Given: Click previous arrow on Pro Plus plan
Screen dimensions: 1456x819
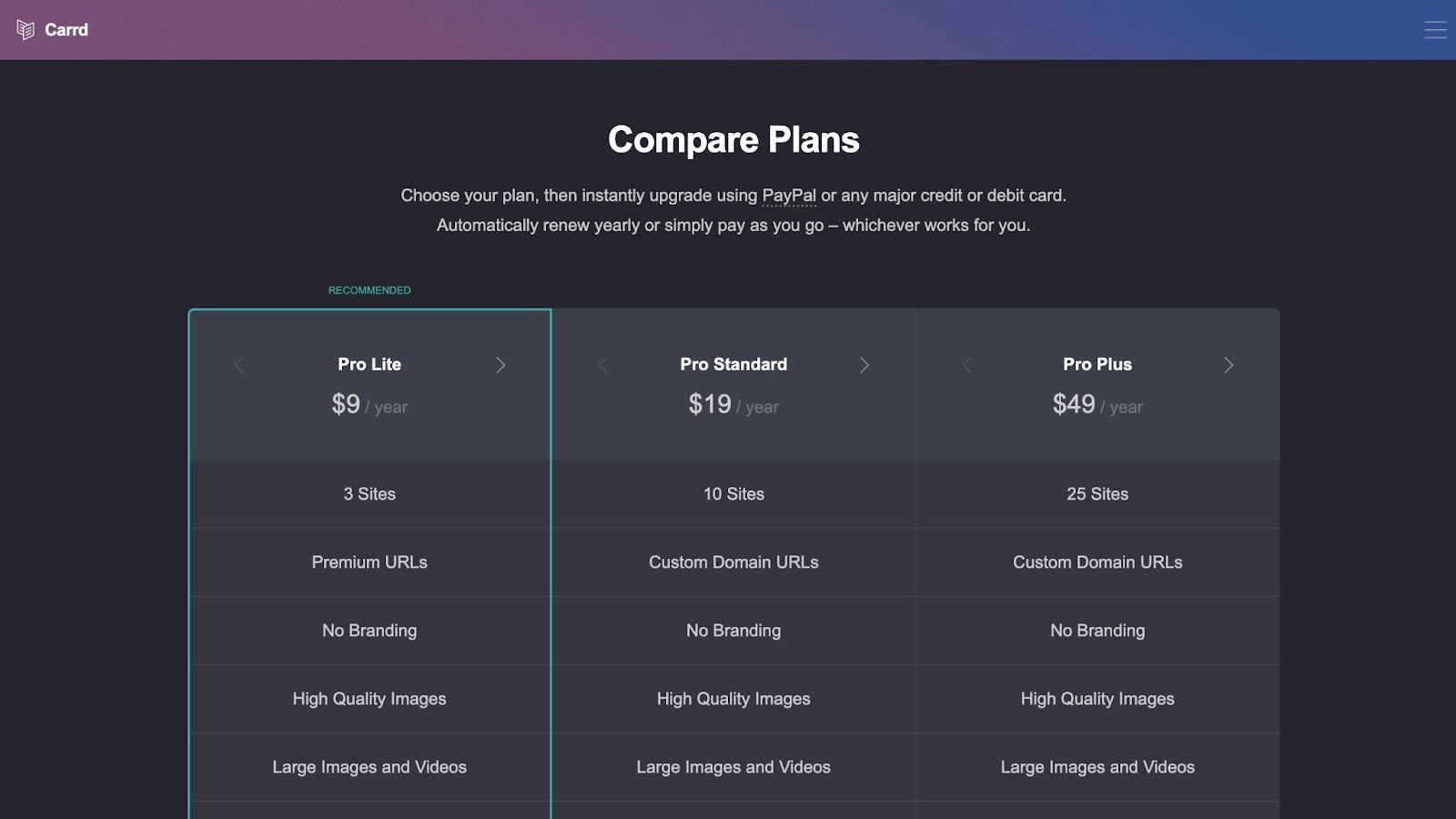Looking at the screenshot, I should pos(966,365).
